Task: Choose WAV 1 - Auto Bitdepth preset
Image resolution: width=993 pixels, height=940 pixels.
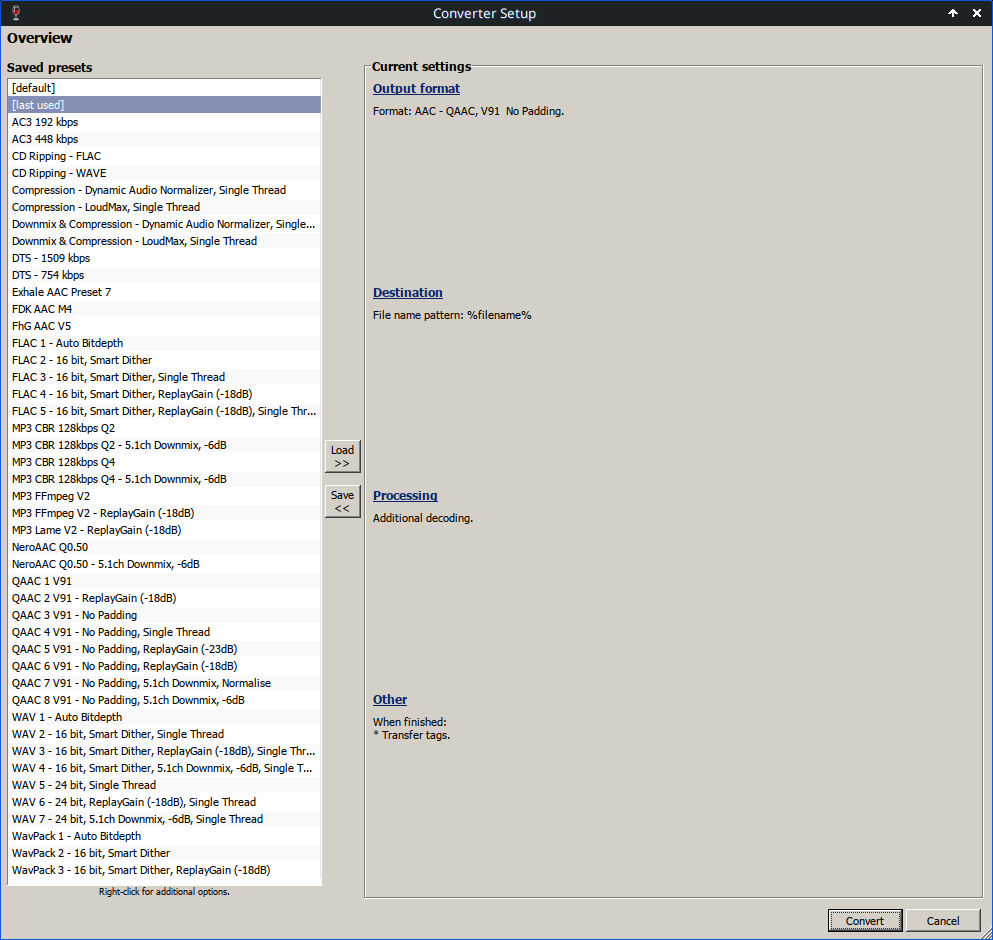Action: click(x=164, y=718)
